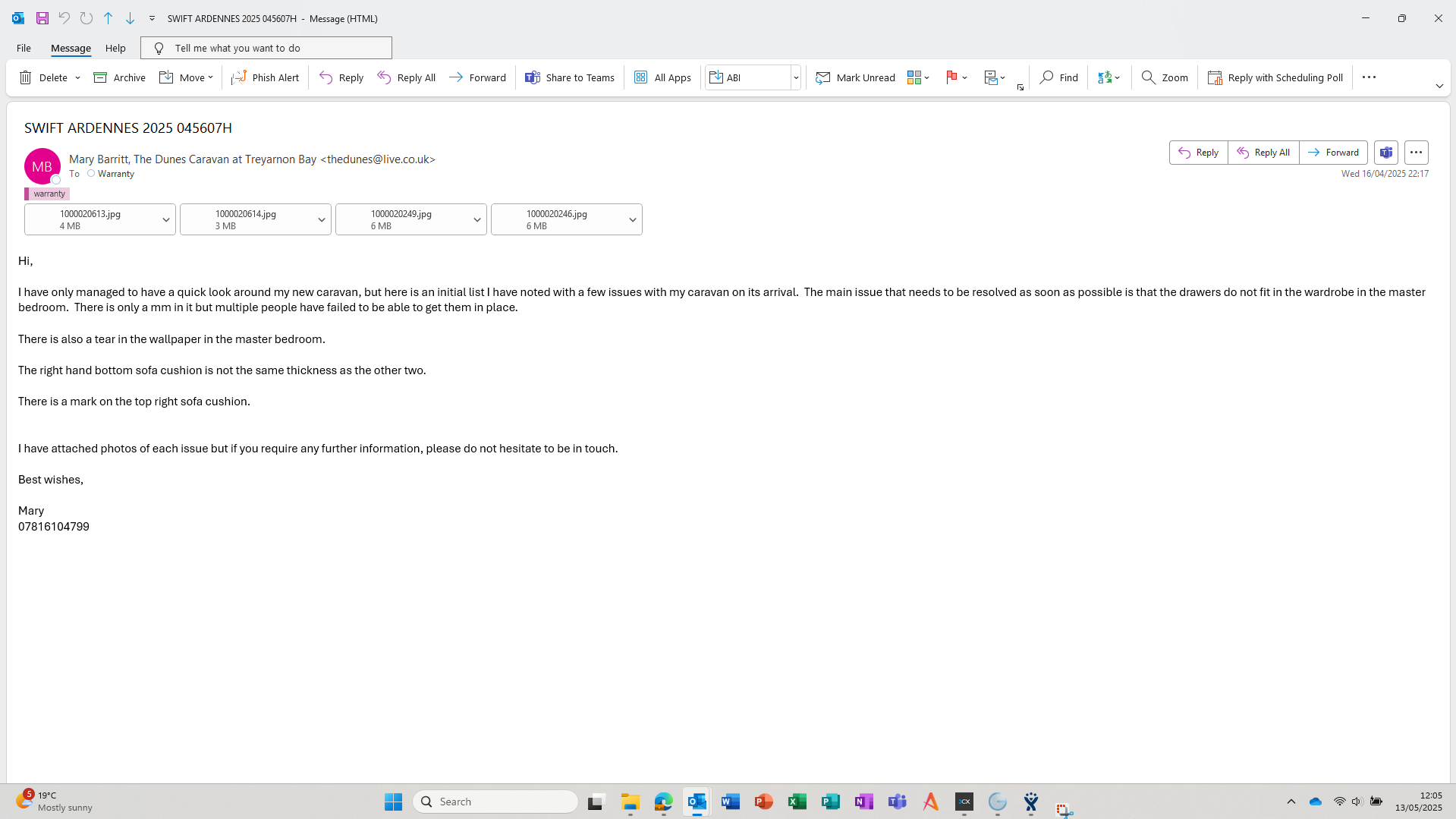1456x819 pixels.
Task: Click the Teams icon in message header
Action: point(1386,153)
